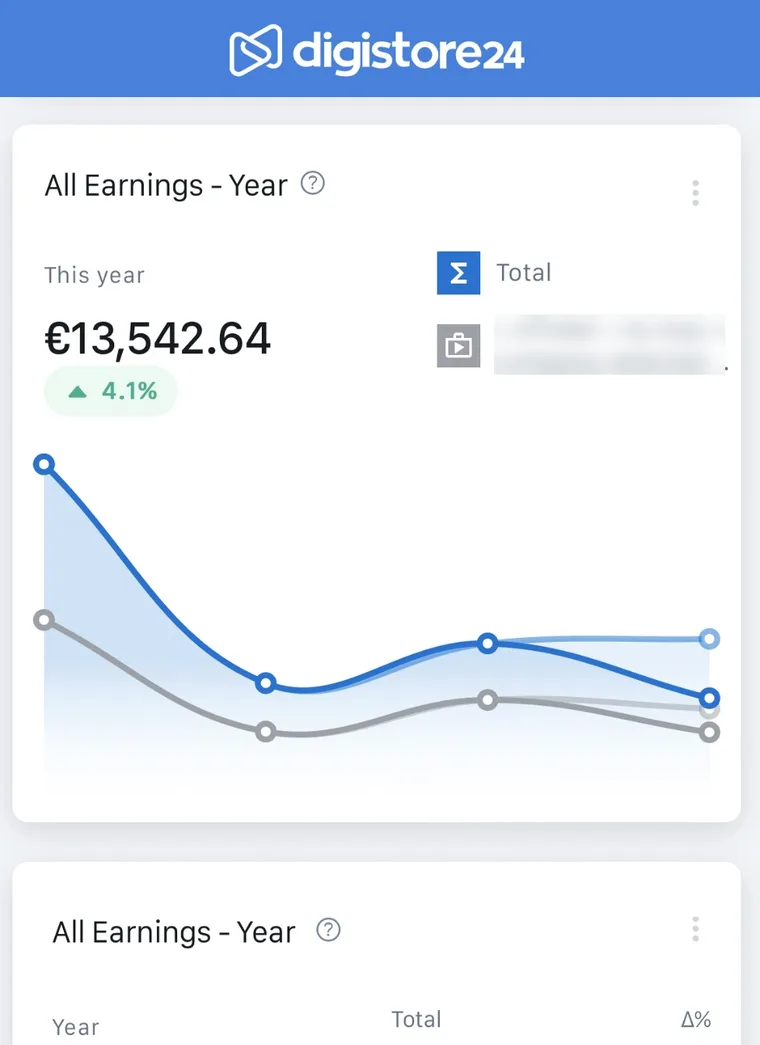Select first blue data point on chart
760x1045 pixels.
pyautogui.click(x=44, y=464)
